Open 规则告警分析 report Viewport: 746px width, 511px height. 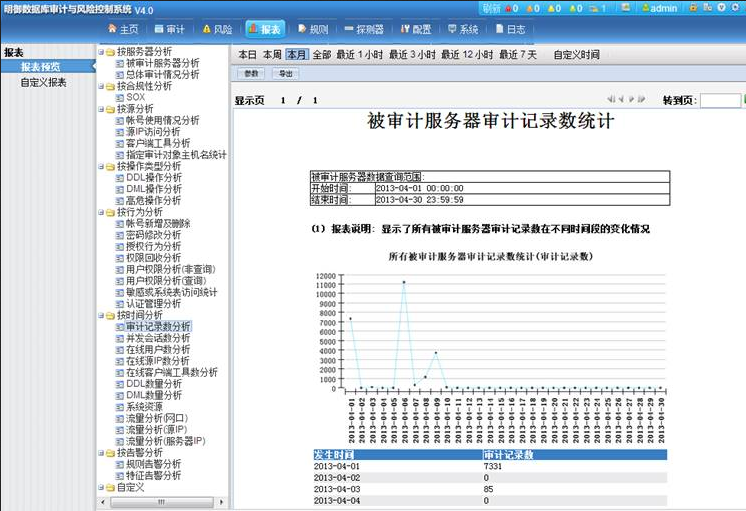pos(153,464)
